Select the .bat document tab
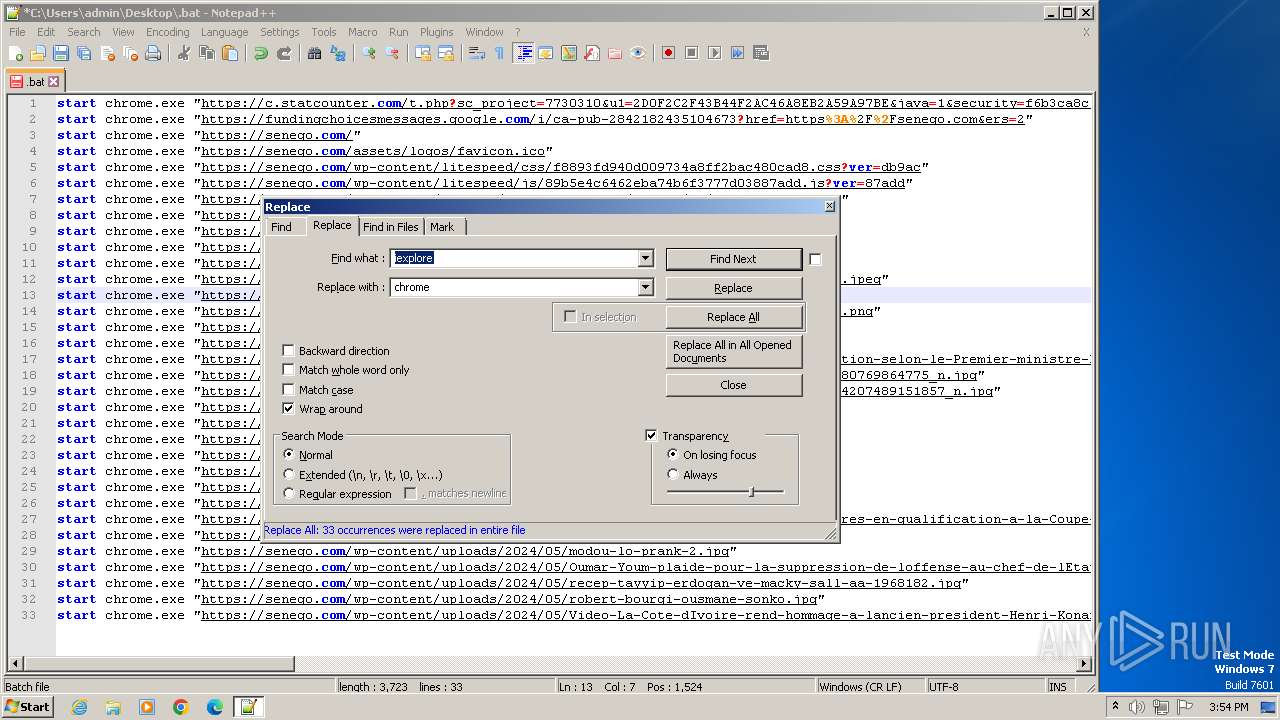Screen dimensions: 1280x720 coord(34,82)
